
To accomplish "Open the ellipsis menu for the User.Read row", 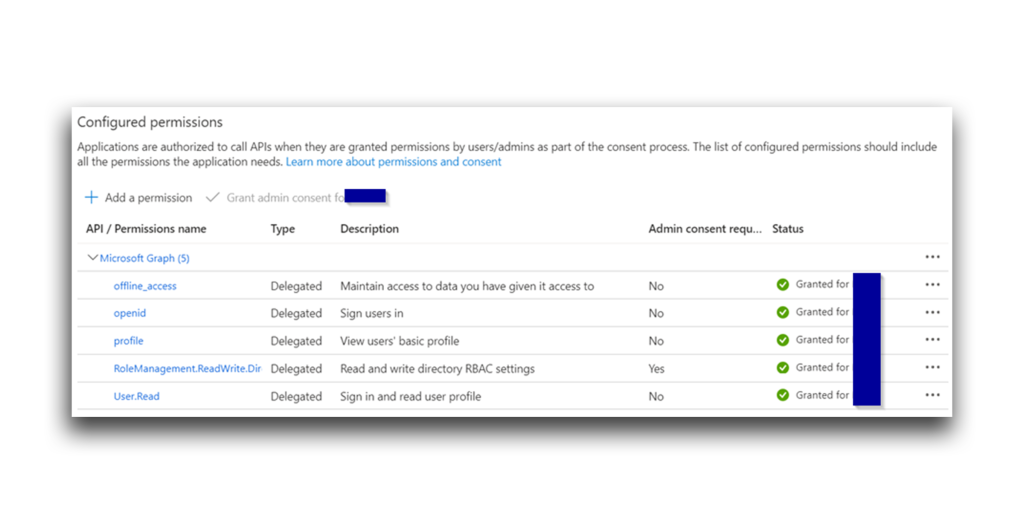I will (x=933, y=395).
